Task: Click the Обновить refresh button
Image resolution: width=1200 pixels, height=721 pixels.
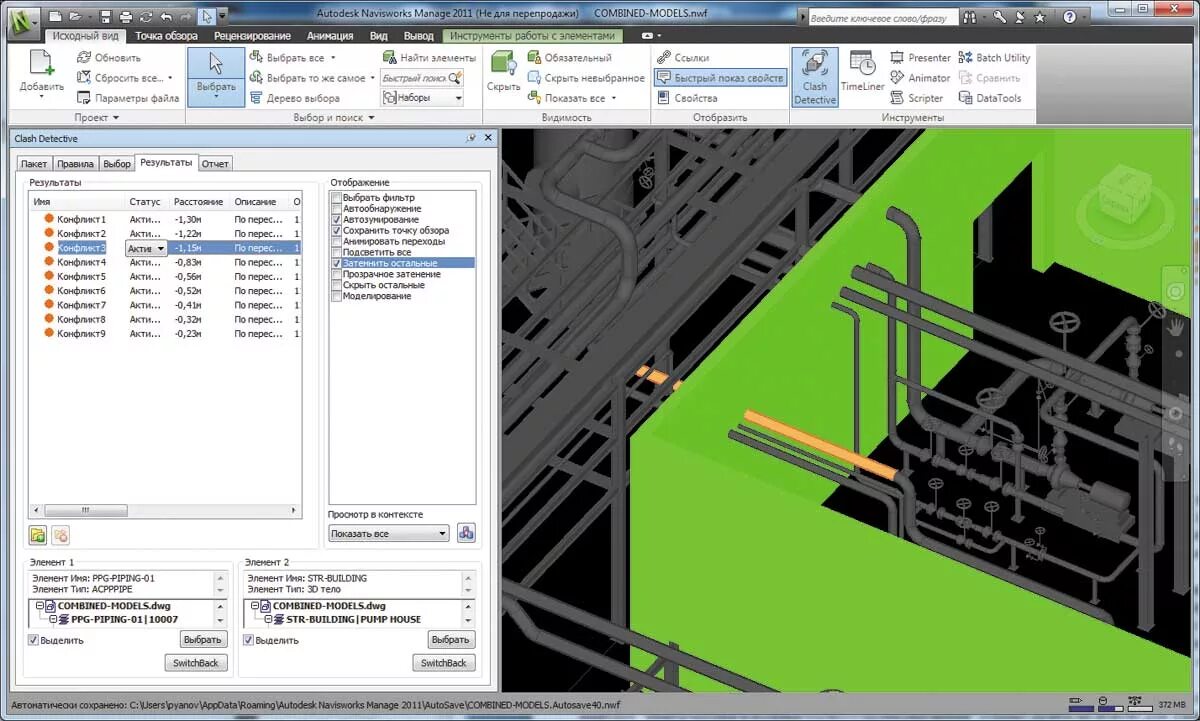Action: (x=109, y=58)
